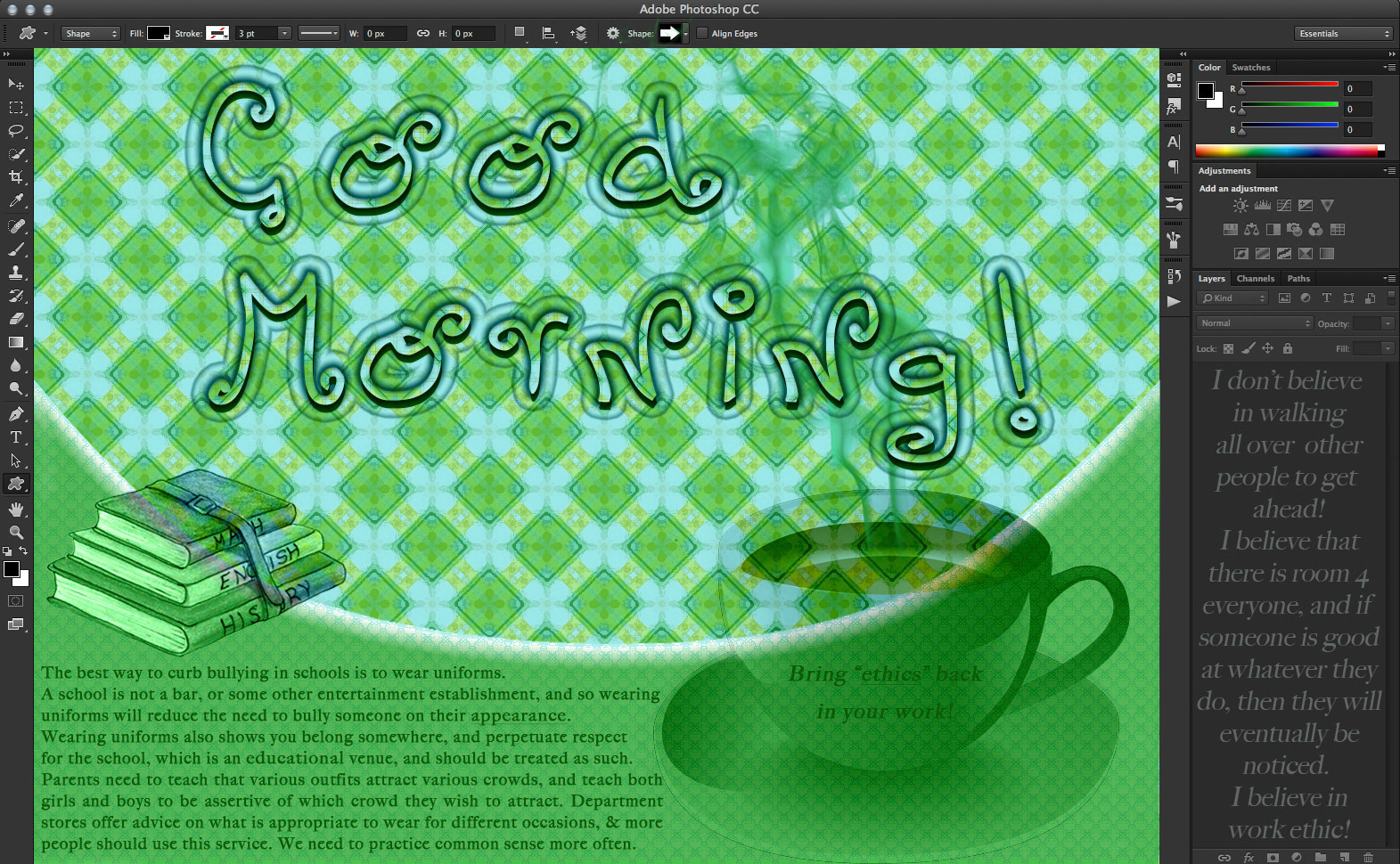
Task: Add layer style fx in Layers footer
Action: 1249,857
